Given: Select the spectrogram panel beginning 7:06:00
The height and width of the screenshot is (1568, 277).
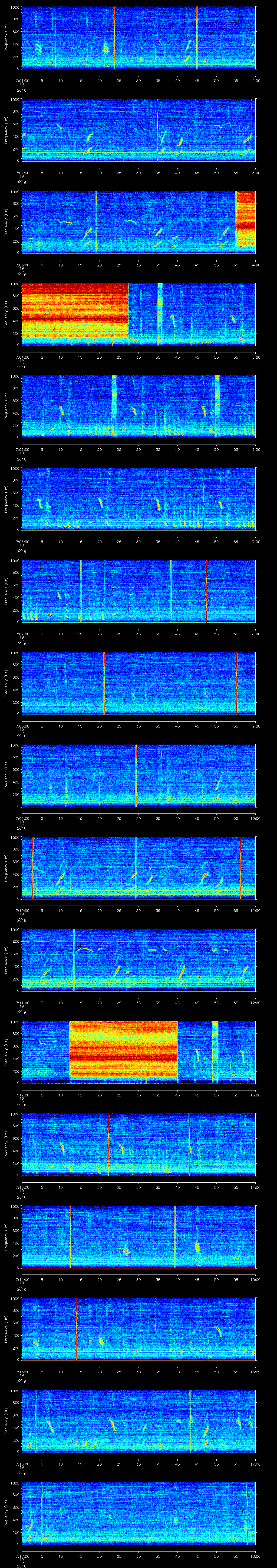Looking at the screenshot, I should [x=138, y=499].
